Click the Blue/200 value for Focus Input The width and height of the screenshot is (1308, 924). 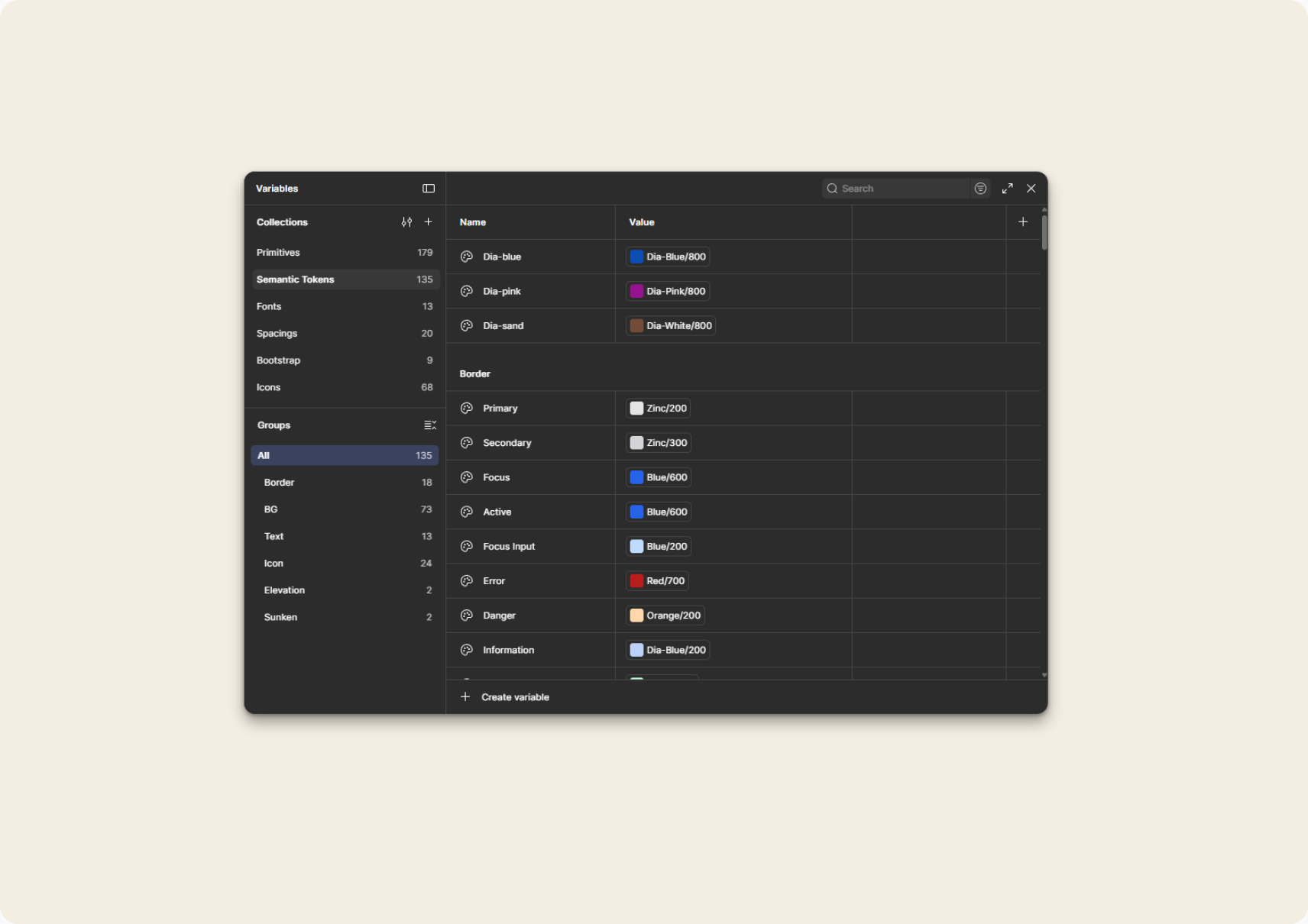pos(659,547)
